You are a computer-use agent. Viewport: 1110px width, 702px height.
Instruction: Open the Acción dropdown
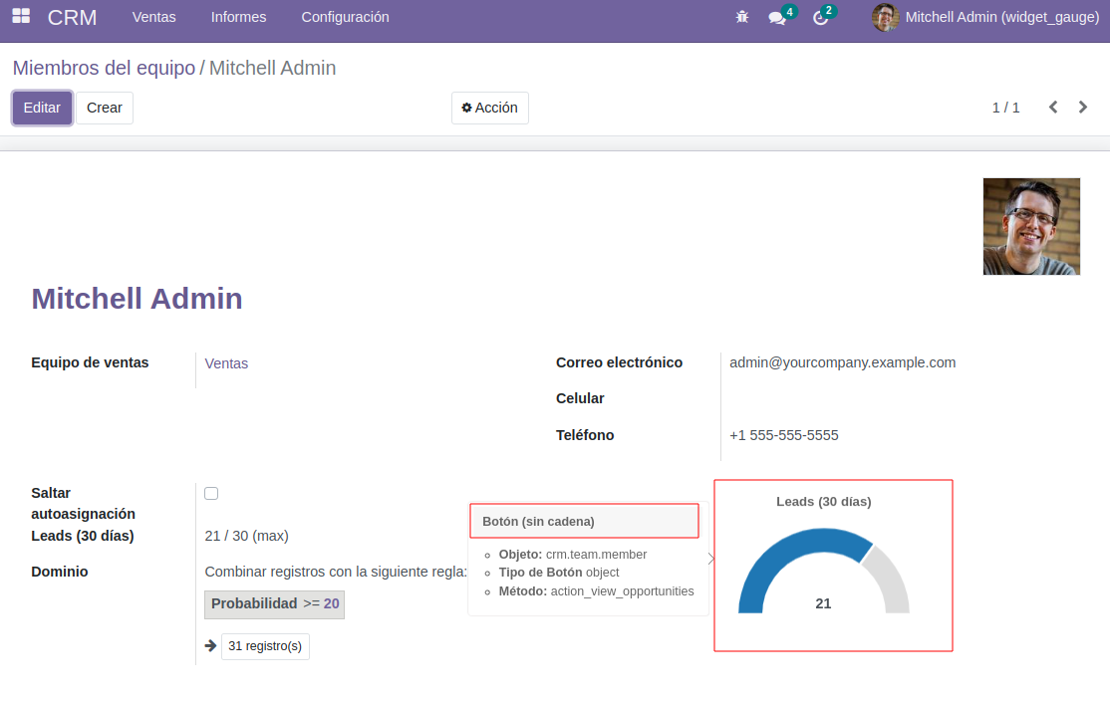(490, 108)
